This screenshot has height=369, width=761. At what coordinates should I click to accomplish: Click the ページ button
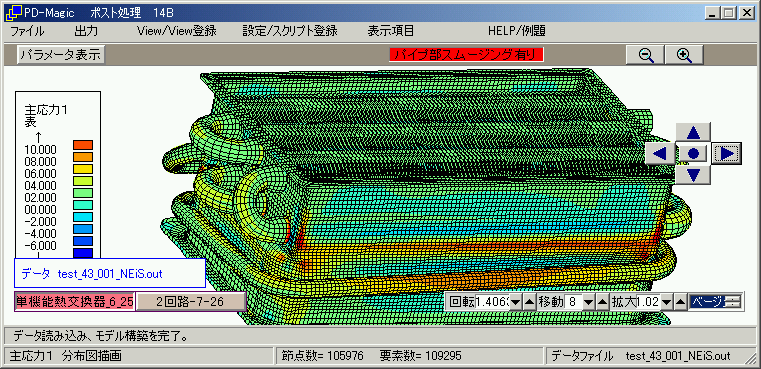(x=714, y=302)
